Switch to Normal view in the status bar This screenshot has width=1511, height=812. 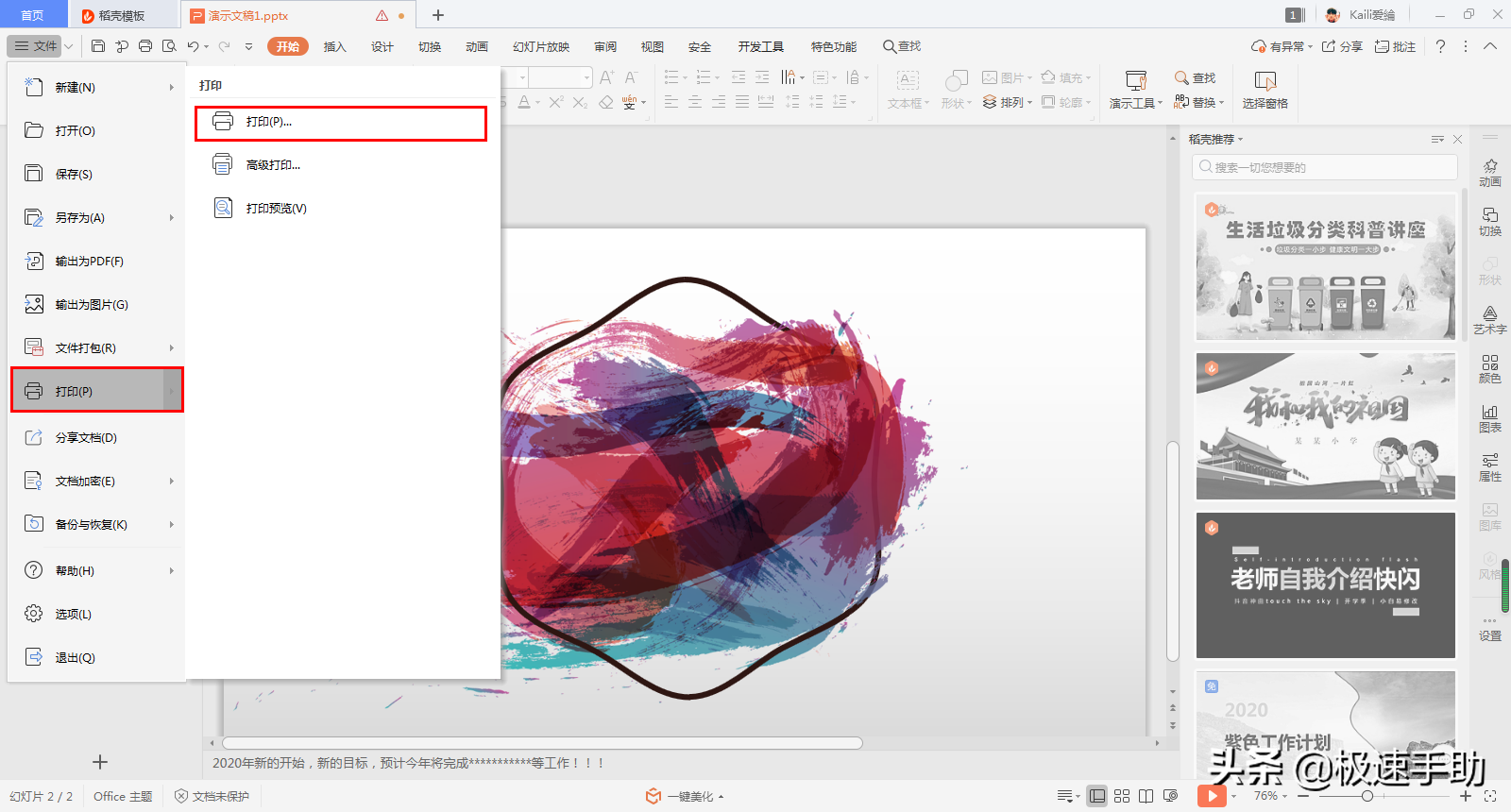click(1096, 796)
